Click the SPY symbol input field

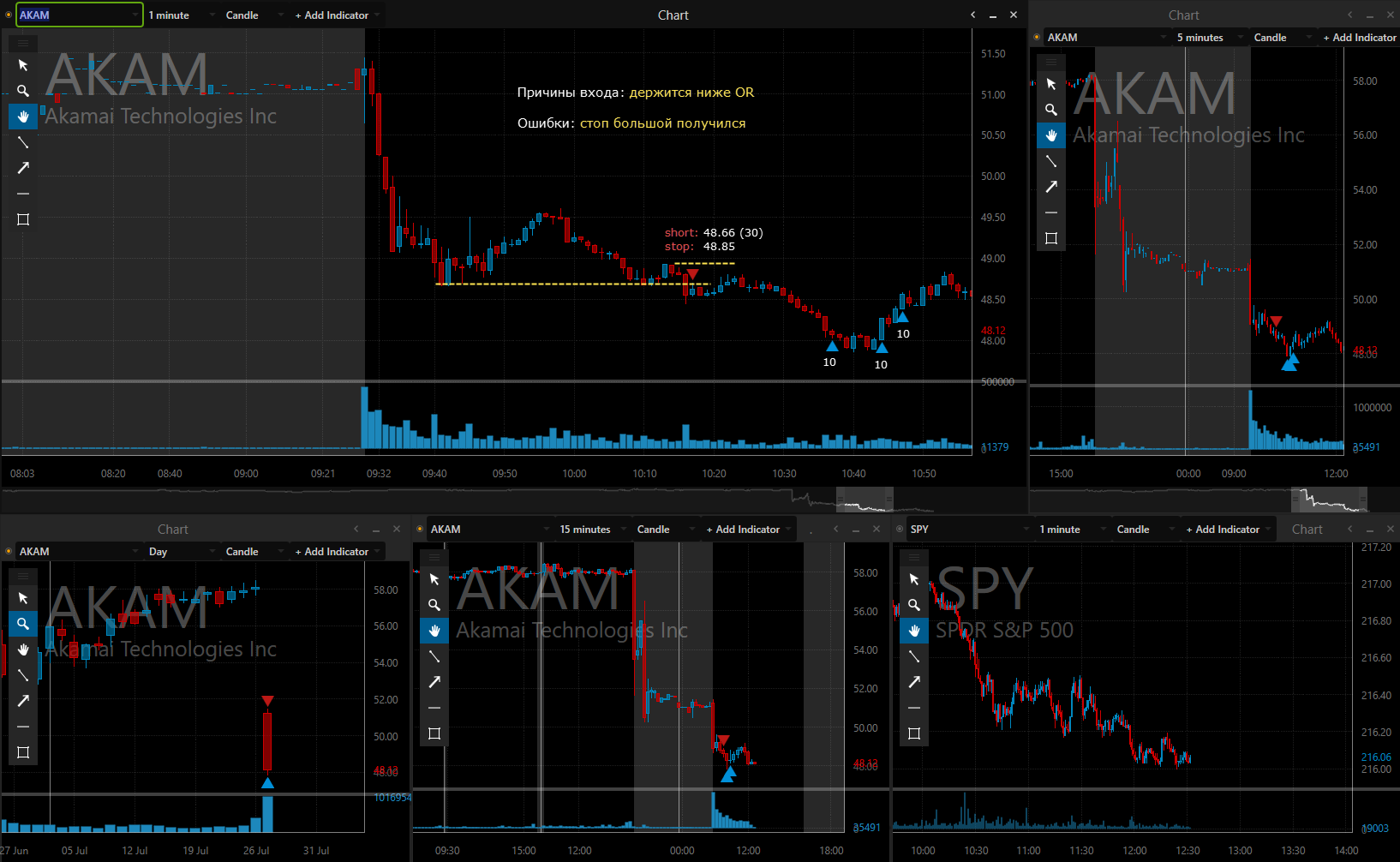point(970,529)
